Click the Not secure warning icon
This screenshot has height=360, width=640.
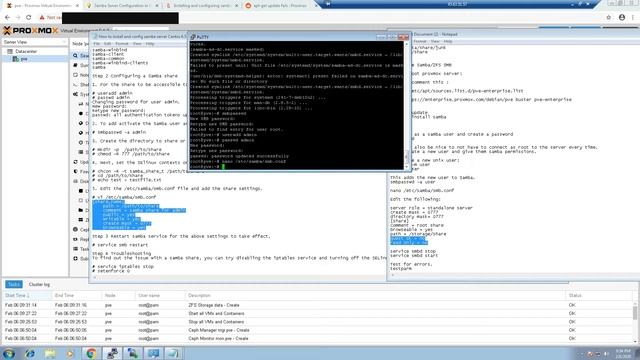click(x=42, y=18)
